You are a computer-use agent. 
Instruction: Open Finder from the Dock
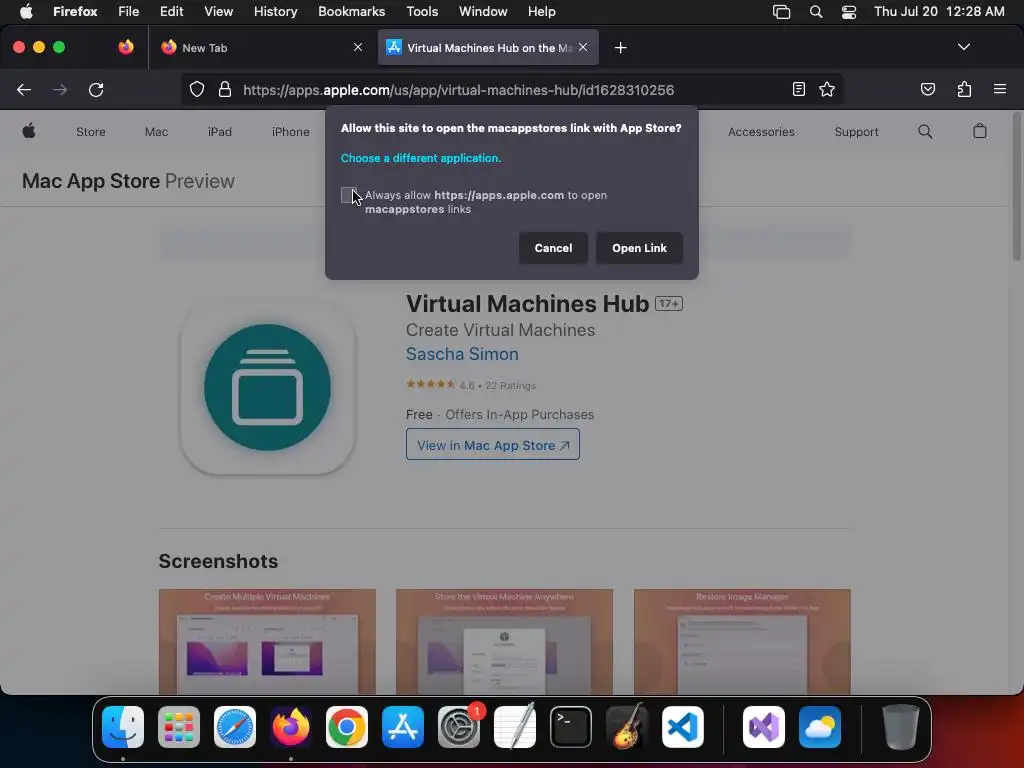click(x=123, y=727)
